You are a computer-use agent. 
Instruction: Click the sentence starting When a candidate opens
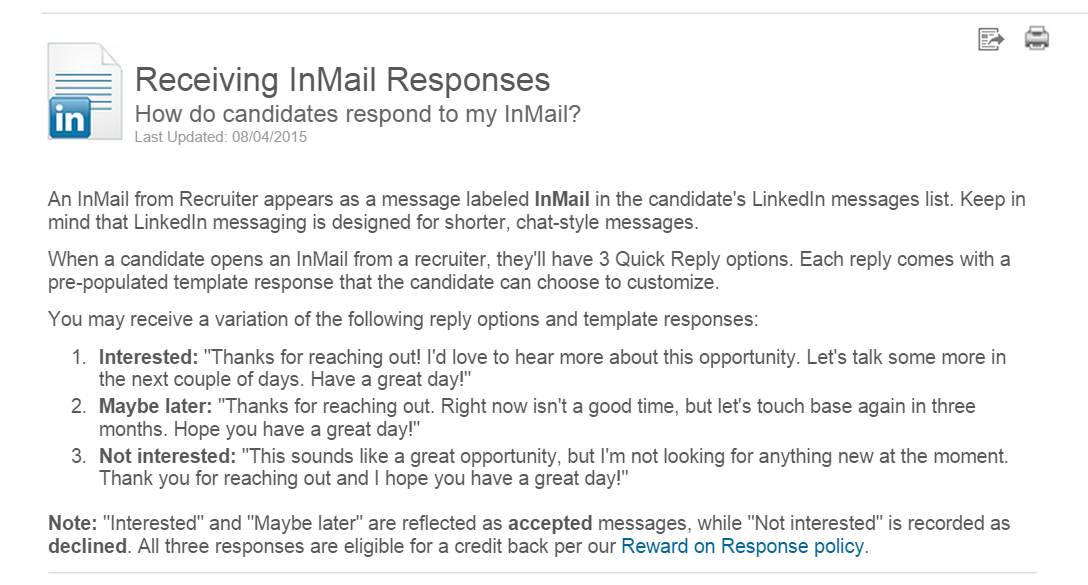pos(529,271)
